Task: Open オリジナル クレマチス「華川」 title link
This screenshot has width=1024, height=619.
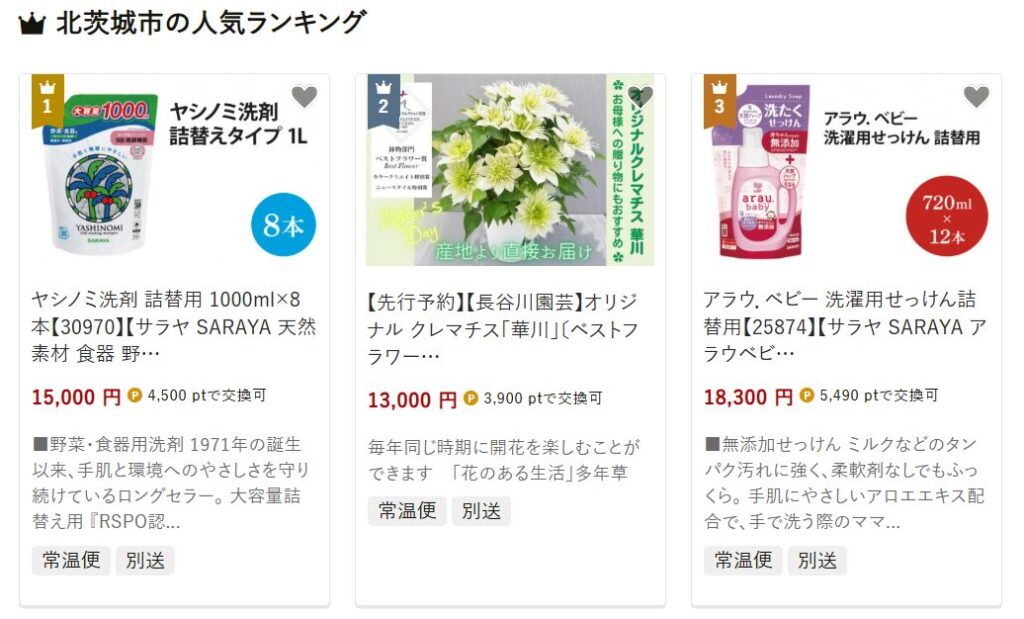Action: click(x=504, y=329)
